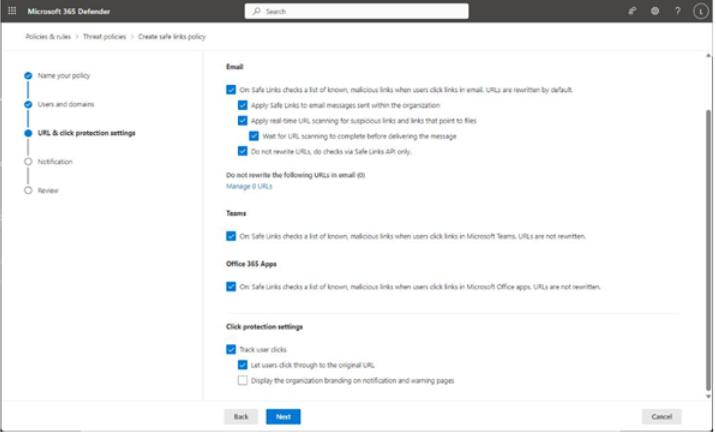Viewport: 716px width, 436px height.
Task: Click the Back button
Action: pyautogui.click(x=241, y=416)
